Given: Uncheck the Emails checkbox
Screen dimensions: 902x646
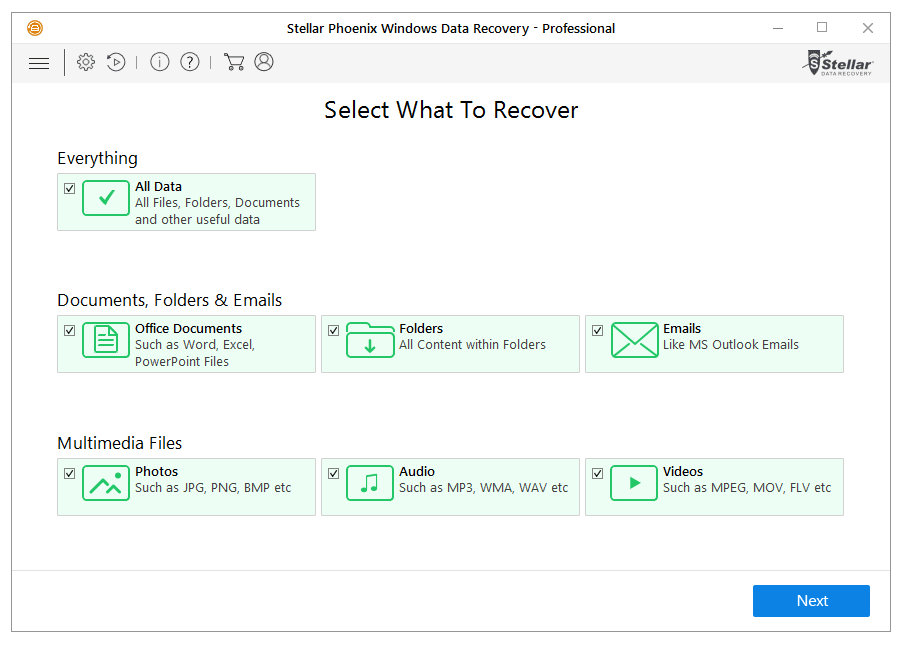Looking at the screenshot, I should pos(598,331).
